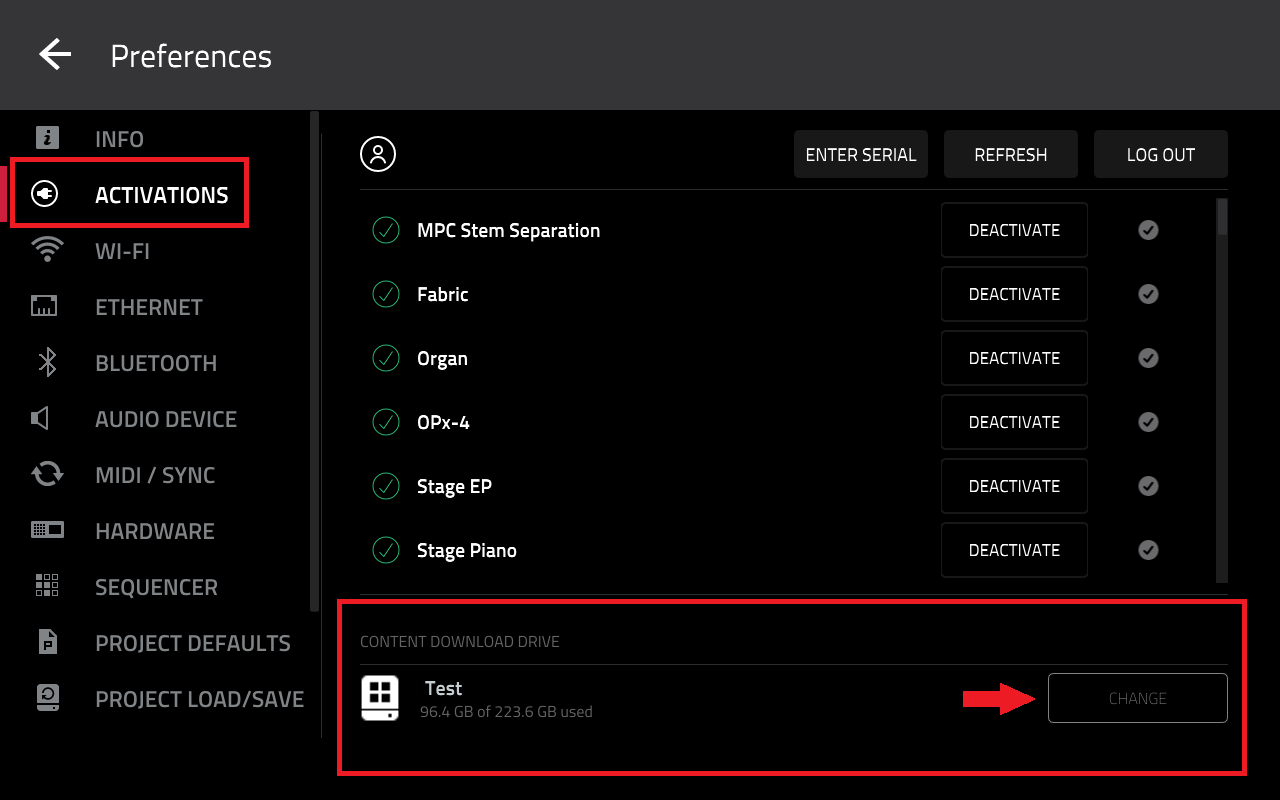Click green check icon beside Fabric

(x=386, y=294)
